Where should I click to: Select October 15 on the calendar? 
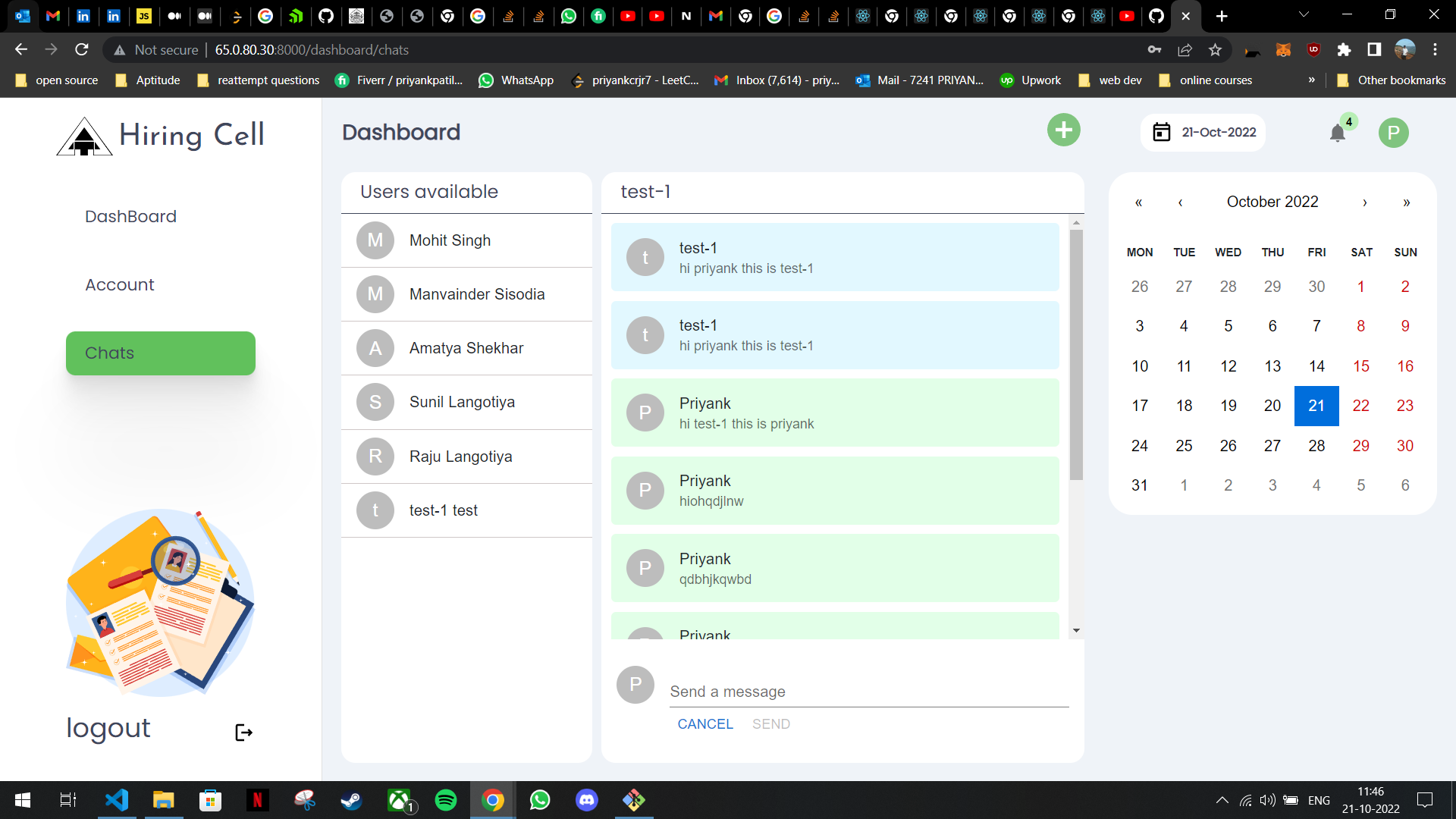(1361, 366)
